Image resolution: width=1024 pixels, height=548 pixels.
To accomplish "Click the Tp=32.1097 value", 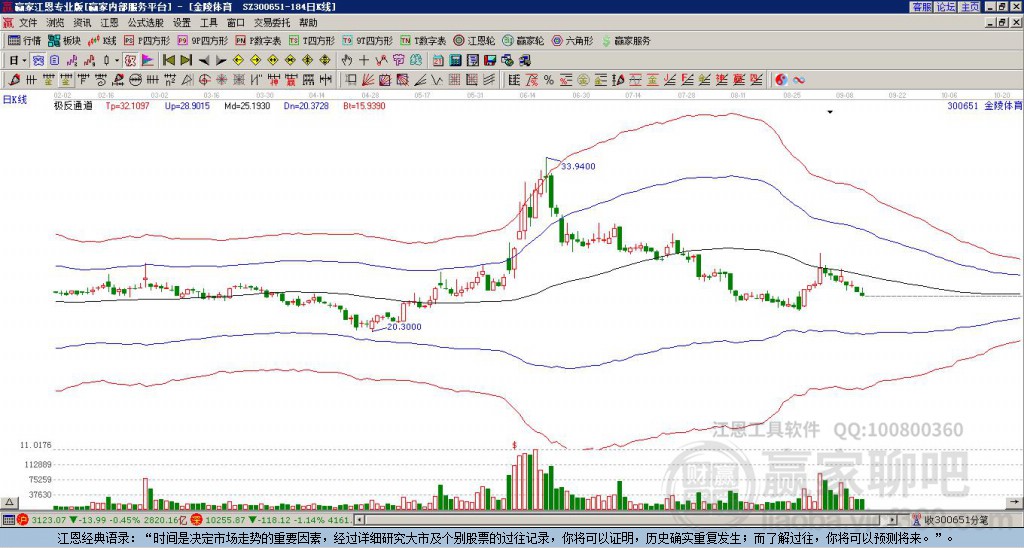I will [x=127, y=105].
